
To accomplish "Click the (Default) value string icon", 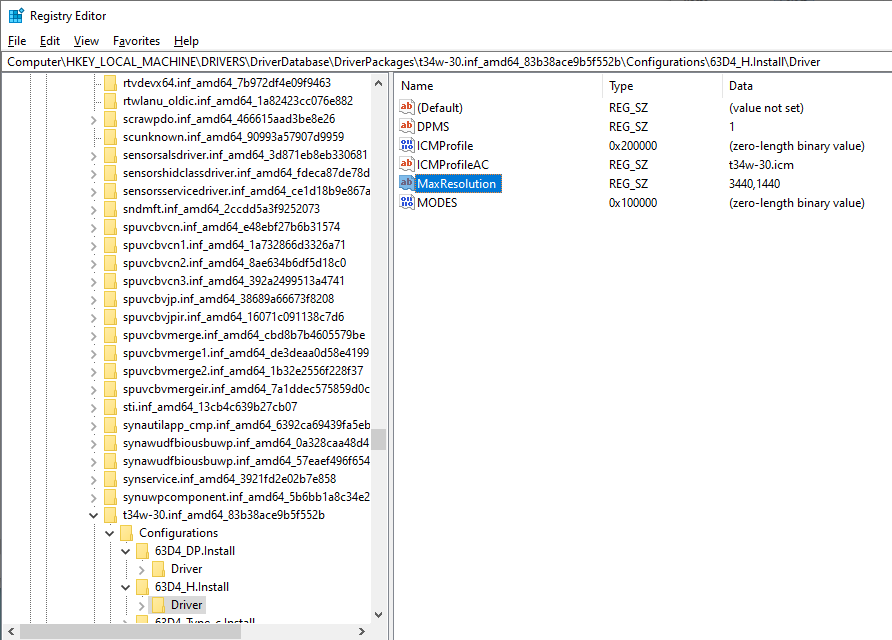I will [407, 108].
